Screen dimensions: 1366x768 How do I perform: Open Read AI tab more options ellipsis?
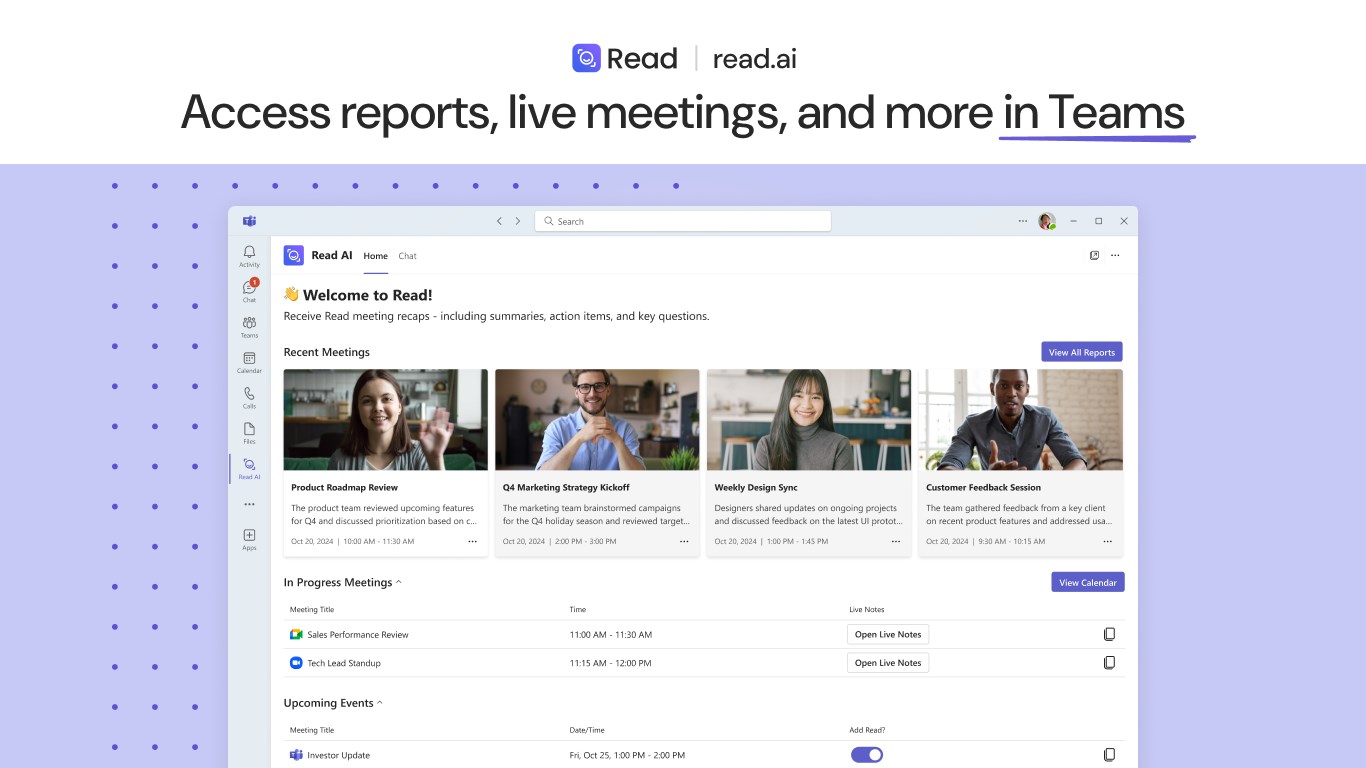coord(1115,255)
